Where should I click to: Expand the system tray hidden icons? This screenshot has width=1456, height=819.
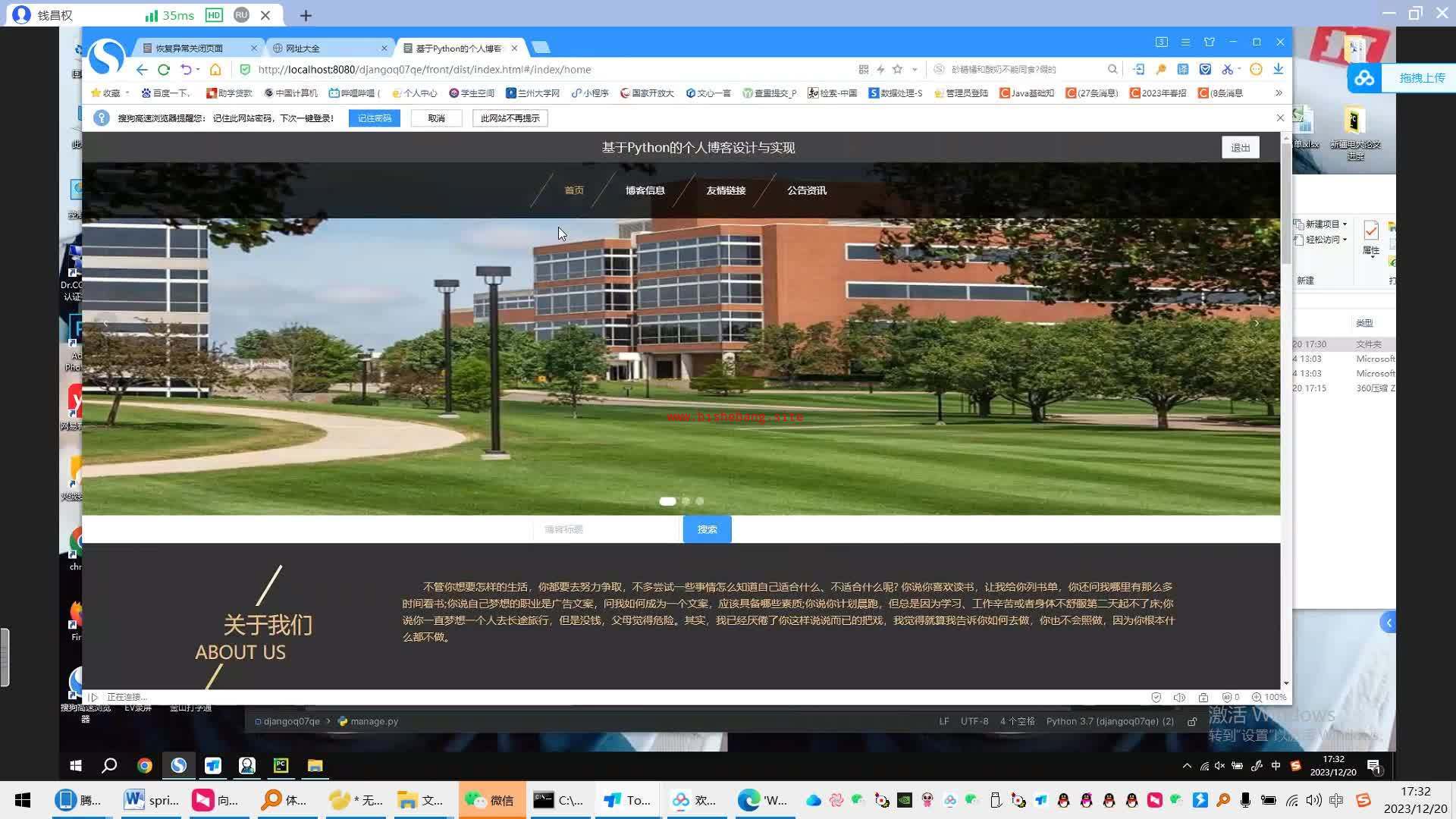1186,766
